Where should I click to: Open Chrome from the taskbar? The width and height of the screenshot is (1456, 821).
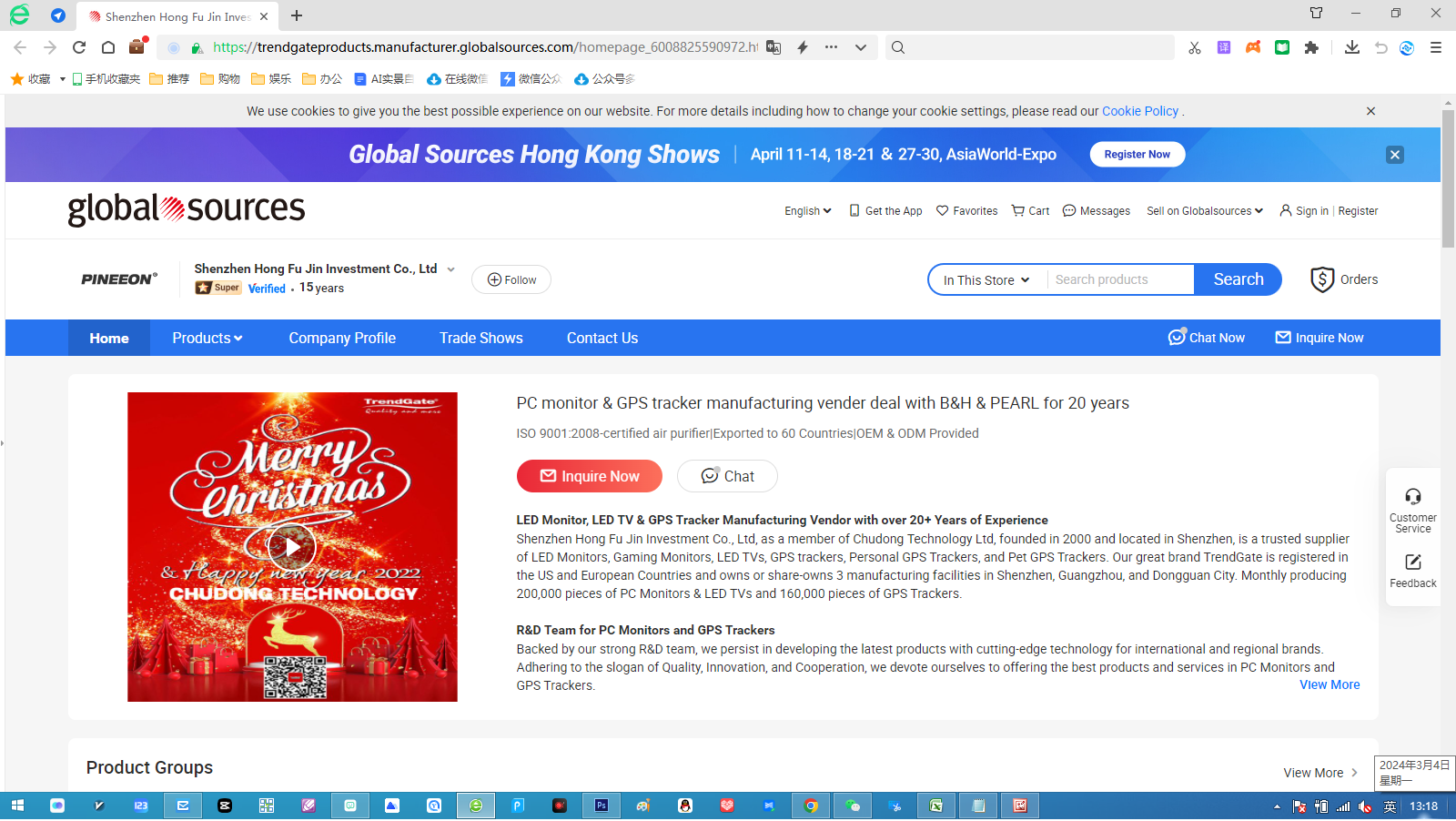coord(811,806)
